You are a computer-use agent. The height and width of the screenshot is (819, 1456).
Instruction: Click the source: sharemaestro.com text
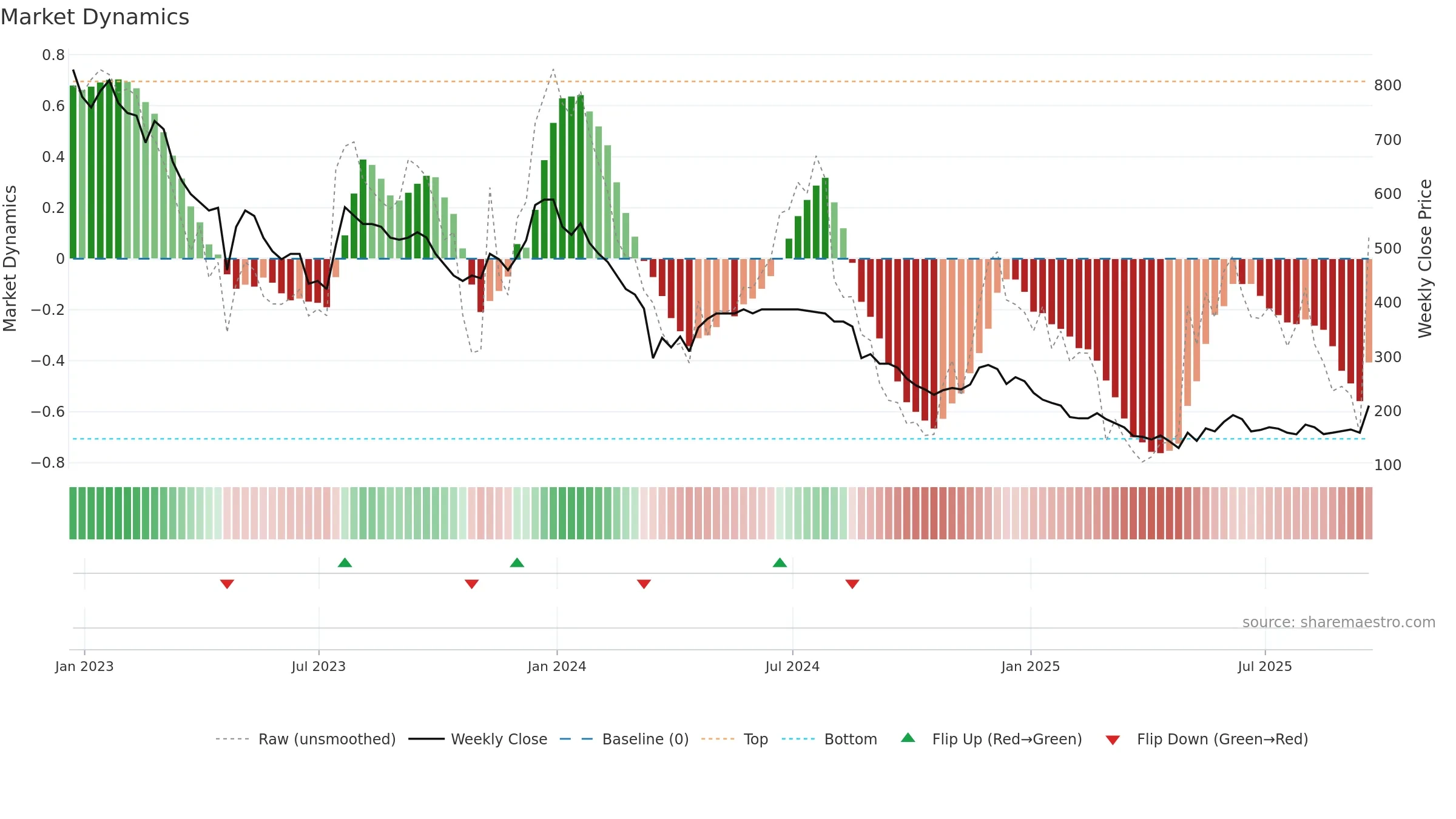tap(1339, 622)
